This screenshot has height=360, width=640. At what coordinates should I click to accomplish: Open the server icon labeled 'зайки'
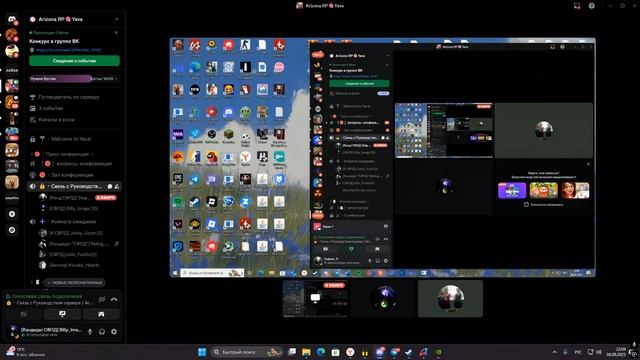click(12, 70)
